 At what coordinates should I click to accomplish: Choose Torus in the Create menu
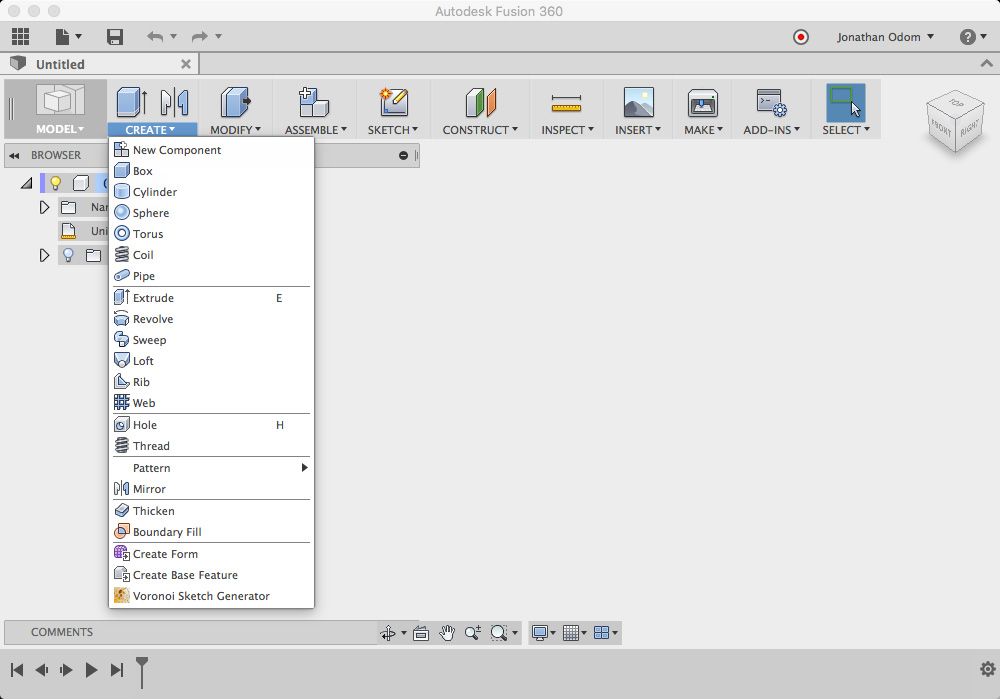click(212, 234)
